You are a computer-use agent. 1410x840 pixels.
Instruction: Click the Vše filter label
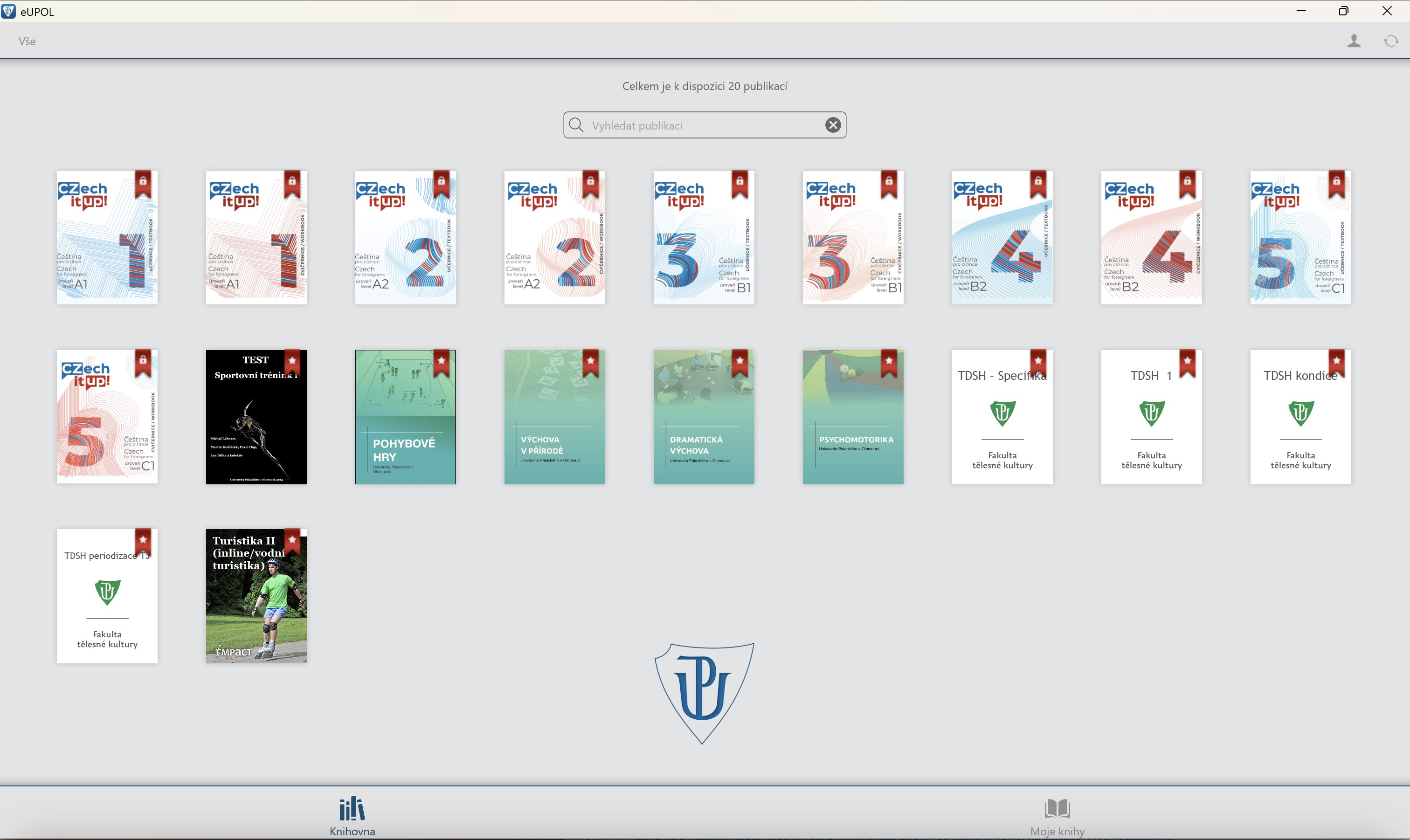click(x=27, y=41)
